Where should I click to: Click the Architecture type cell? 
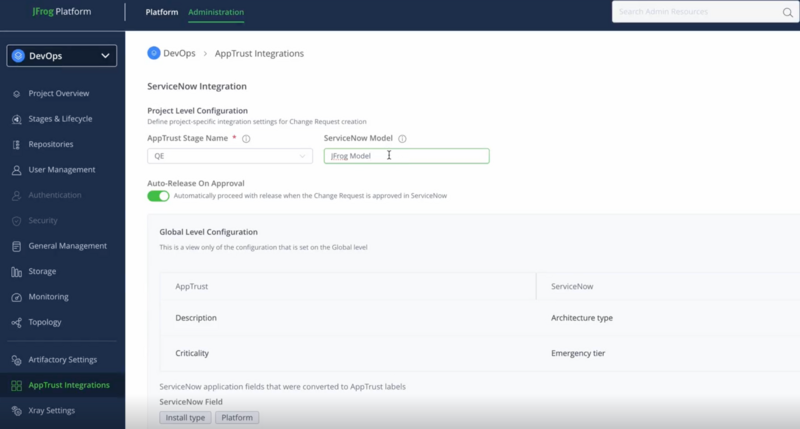tap(582, 318)
